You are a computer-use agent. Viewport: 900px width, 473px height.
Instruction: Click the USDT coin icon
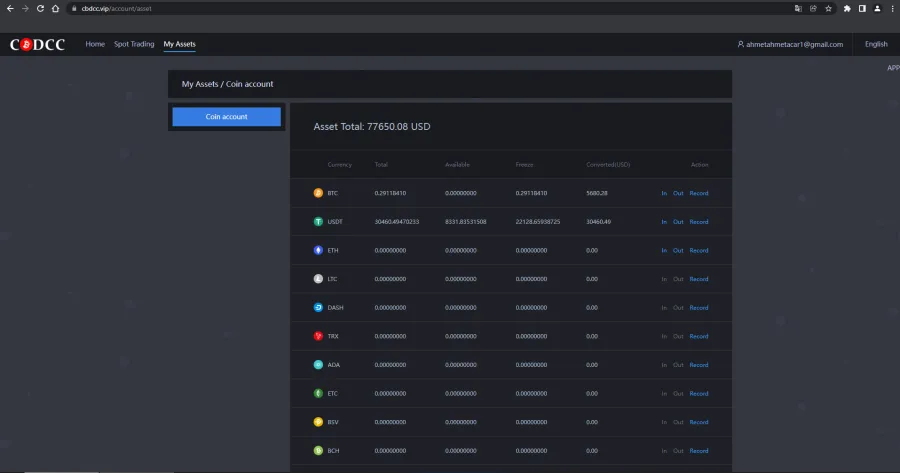318,222
